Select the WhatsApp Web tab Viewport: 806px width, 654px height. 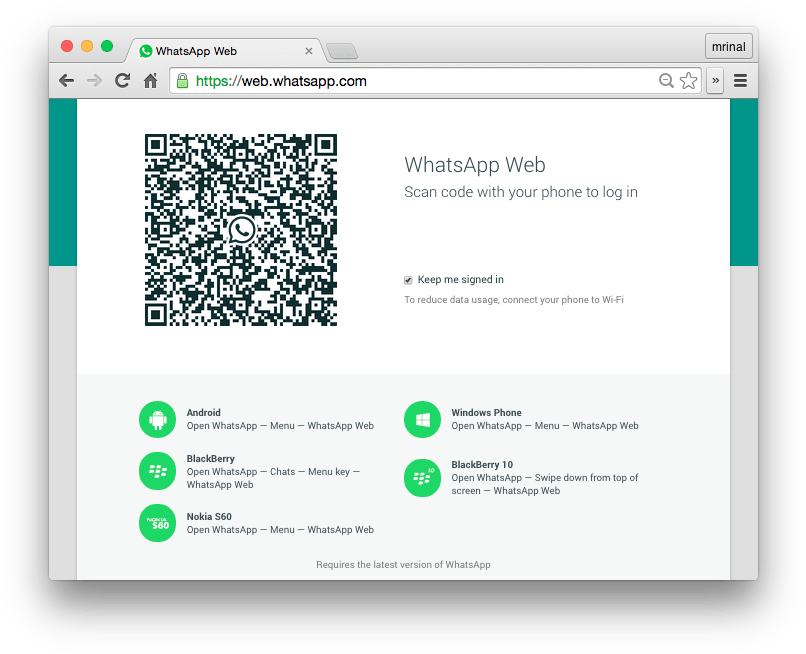click(226, 51)
